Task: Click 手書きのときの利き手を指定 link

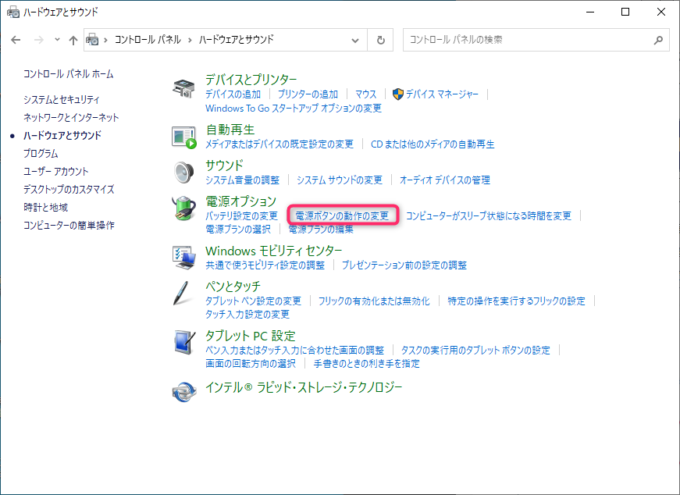Action: tap(366, 364)
